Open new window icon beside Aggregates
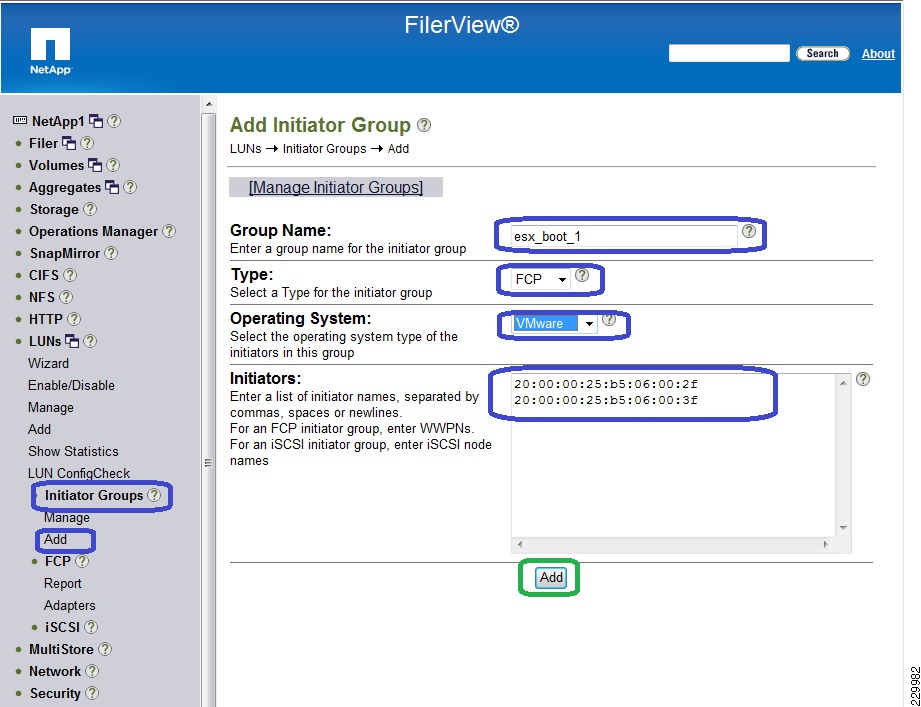 click(112, 187)
